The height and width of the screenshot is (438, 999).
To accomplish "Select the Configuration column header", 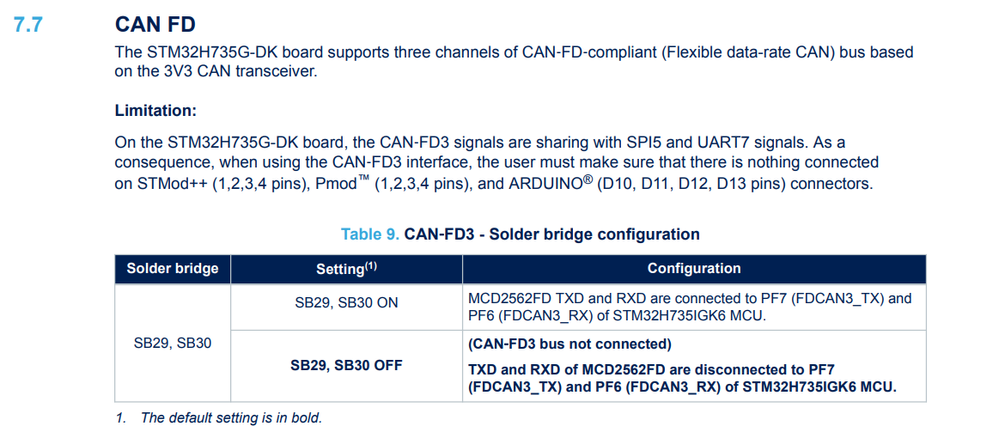I will (694, 268).
